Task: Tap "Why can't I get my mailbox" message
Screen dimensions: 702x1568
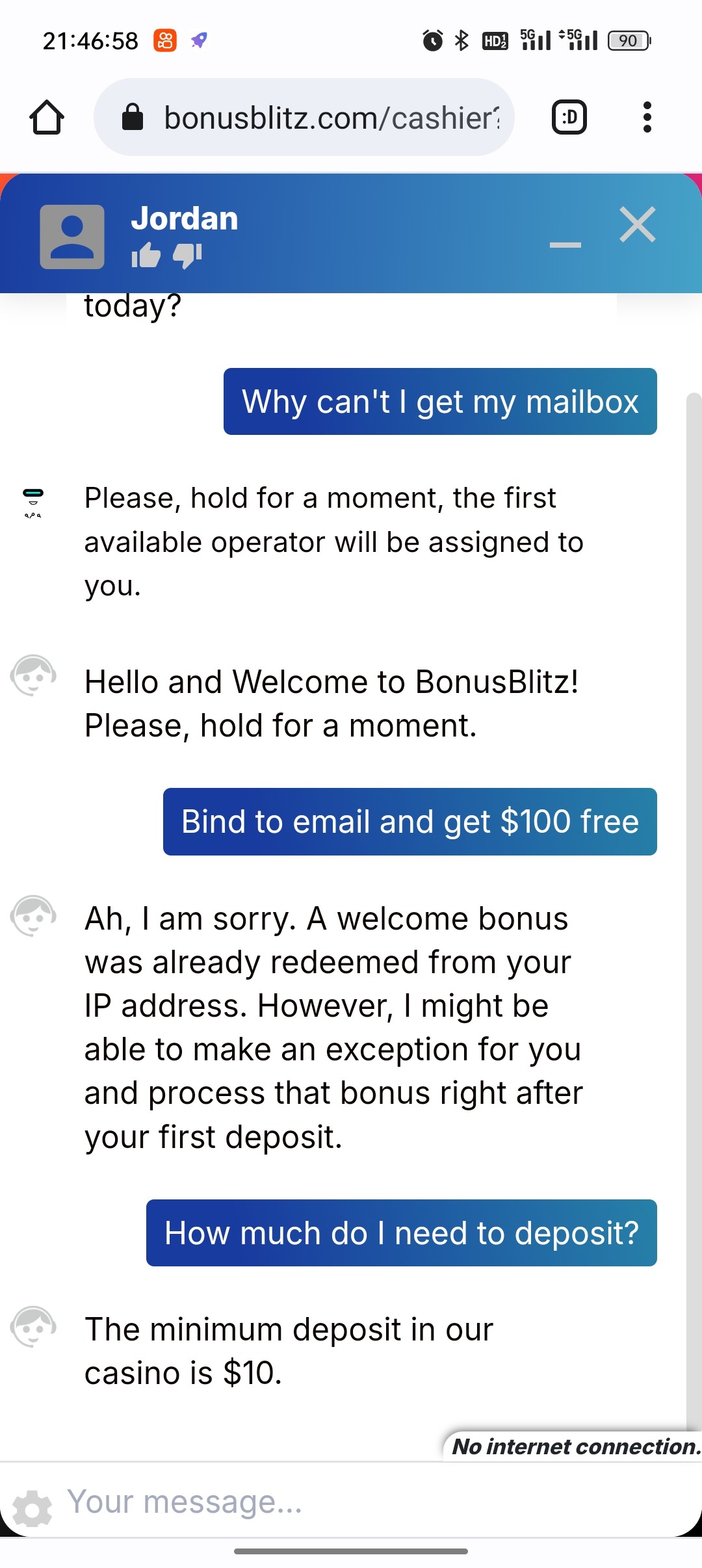Action: pyautogui.click(x=440, y=402)
